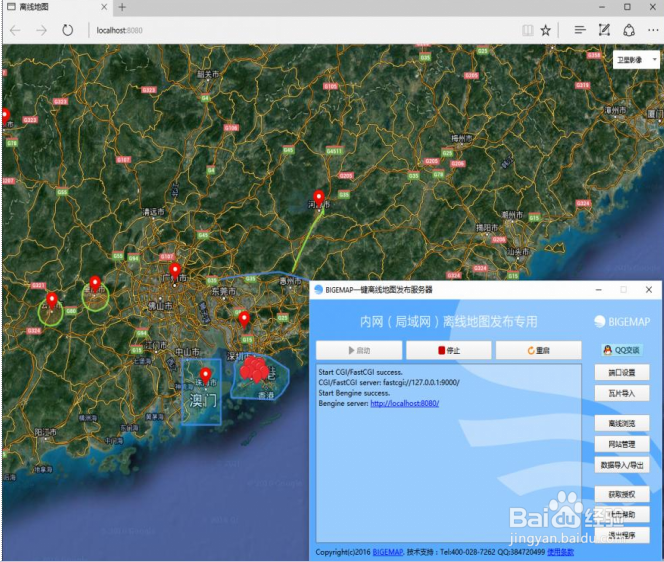Click the 数据导入/导出 button
This screenshot has width=664, height=562.
click(x=622, y=465)
